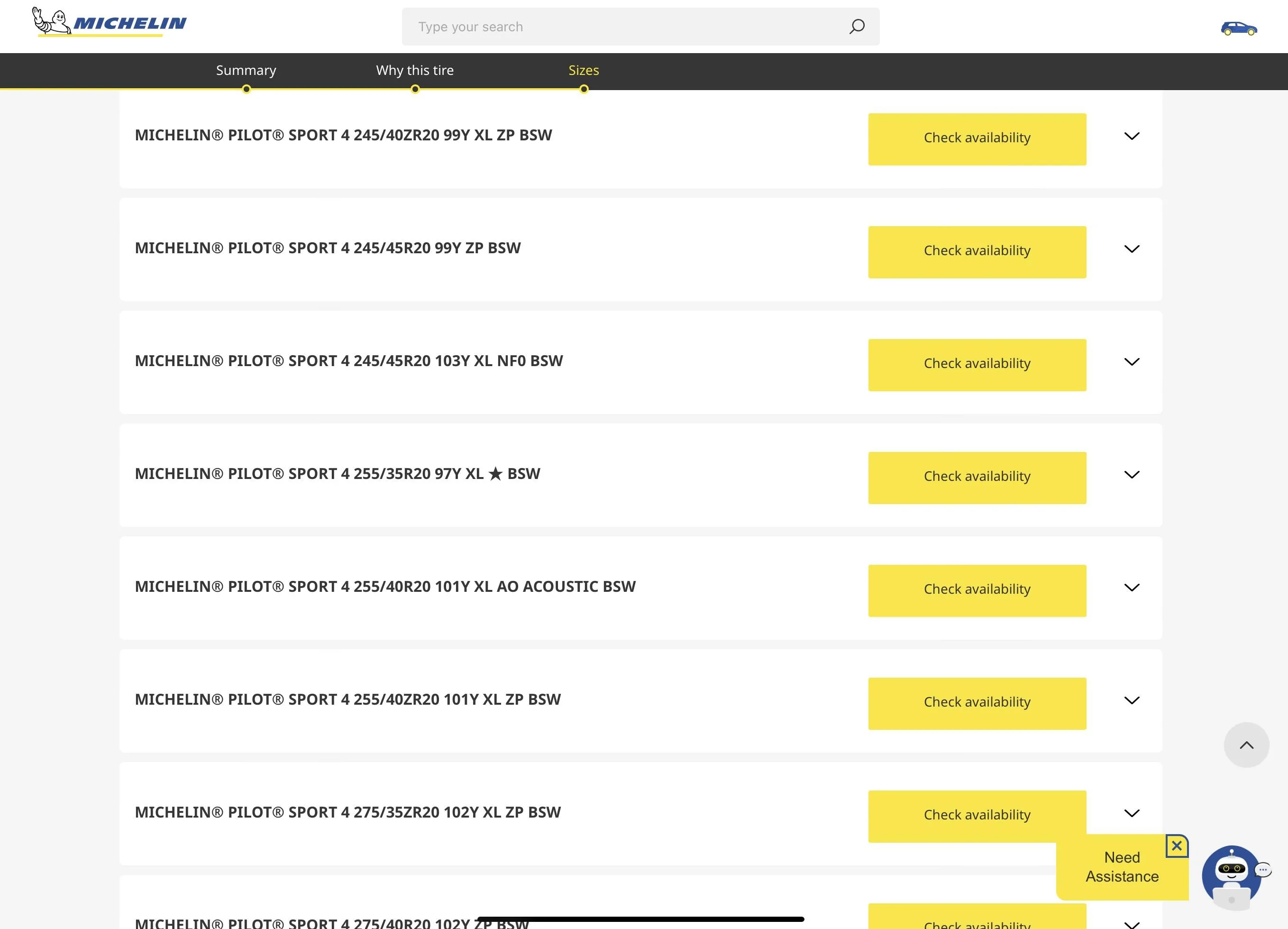Open the blue car vehicle icon
The width and height of the screenshot is (1288, 929).
click(1239, 28)
